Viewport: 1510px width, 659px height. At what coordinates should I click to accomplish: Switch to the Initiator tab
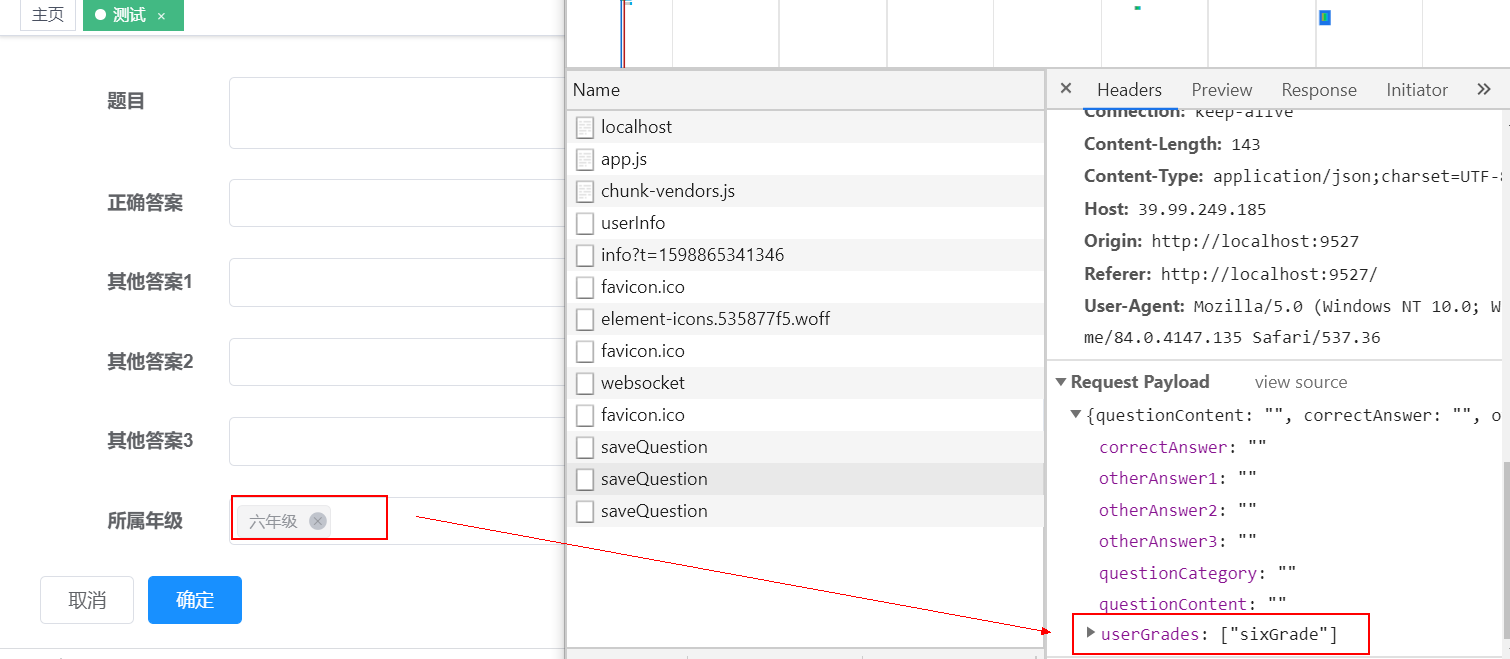1417,90
